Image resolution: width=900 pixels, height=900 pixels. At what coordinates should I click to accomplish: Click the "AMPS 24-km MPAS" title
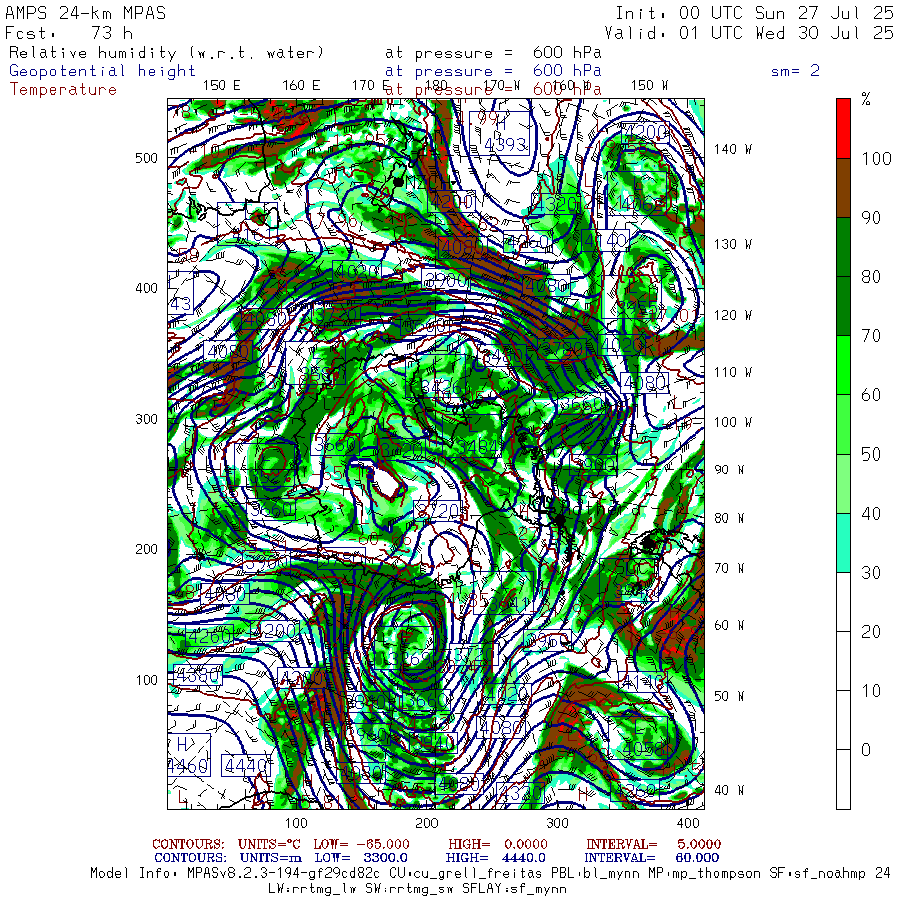tap(86, 13)
